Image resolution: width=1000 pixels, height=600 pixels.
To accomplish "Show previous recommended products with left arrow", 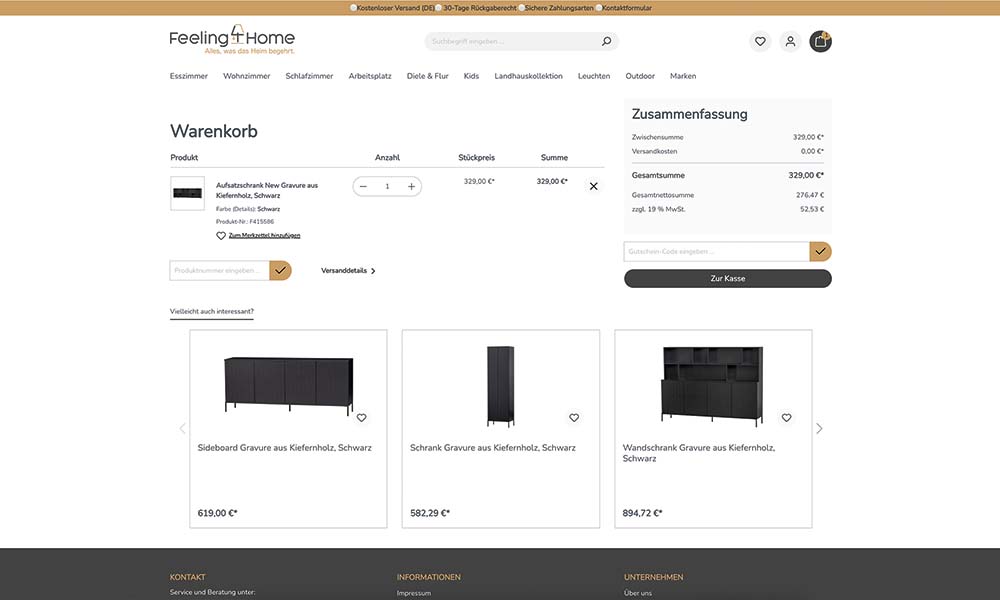I will click(182, 428).
